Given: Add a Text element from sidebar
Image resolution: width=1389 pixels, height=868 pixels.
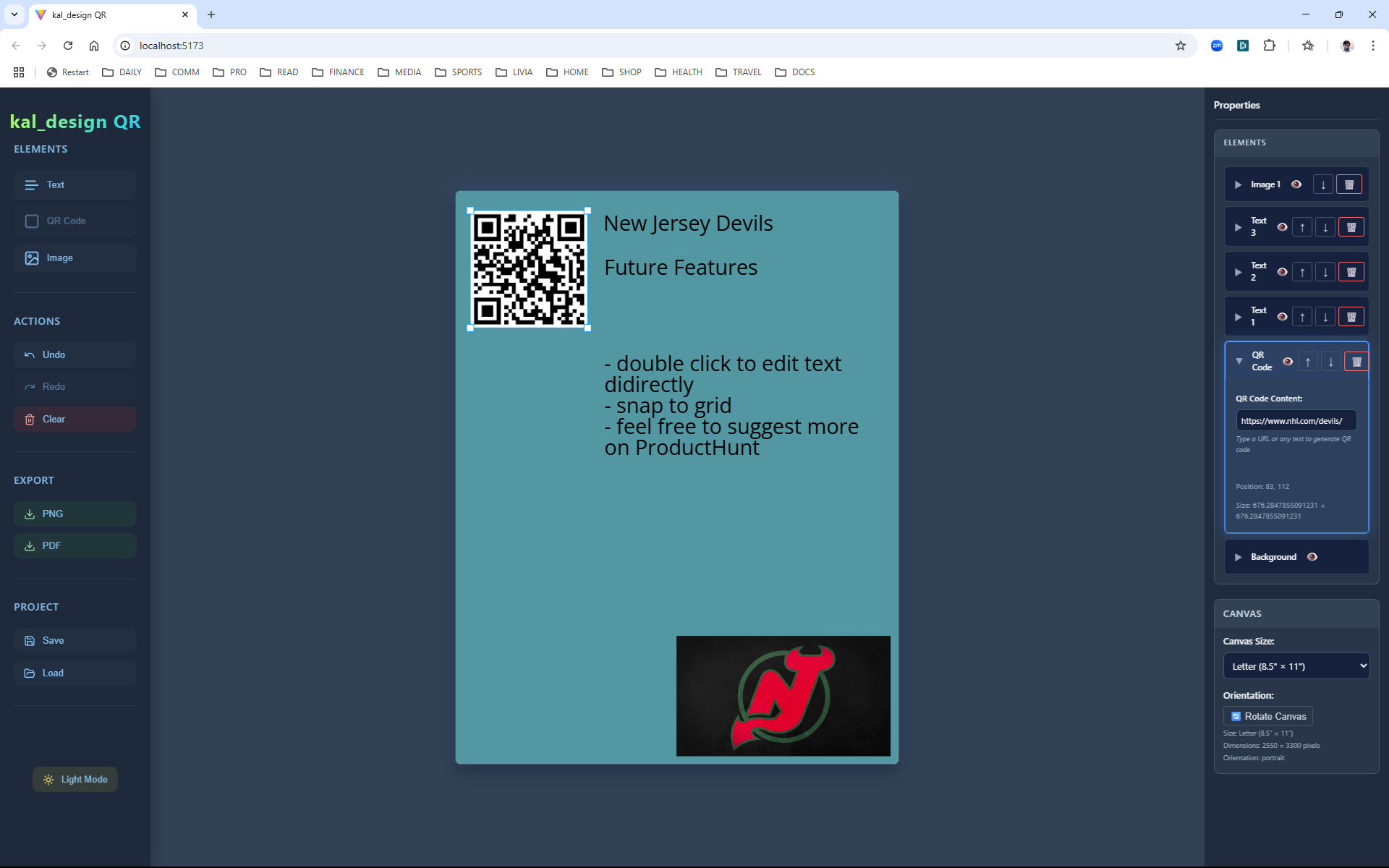Looking at the screenshot, I should pyautogui.click(x=75, y=185).
